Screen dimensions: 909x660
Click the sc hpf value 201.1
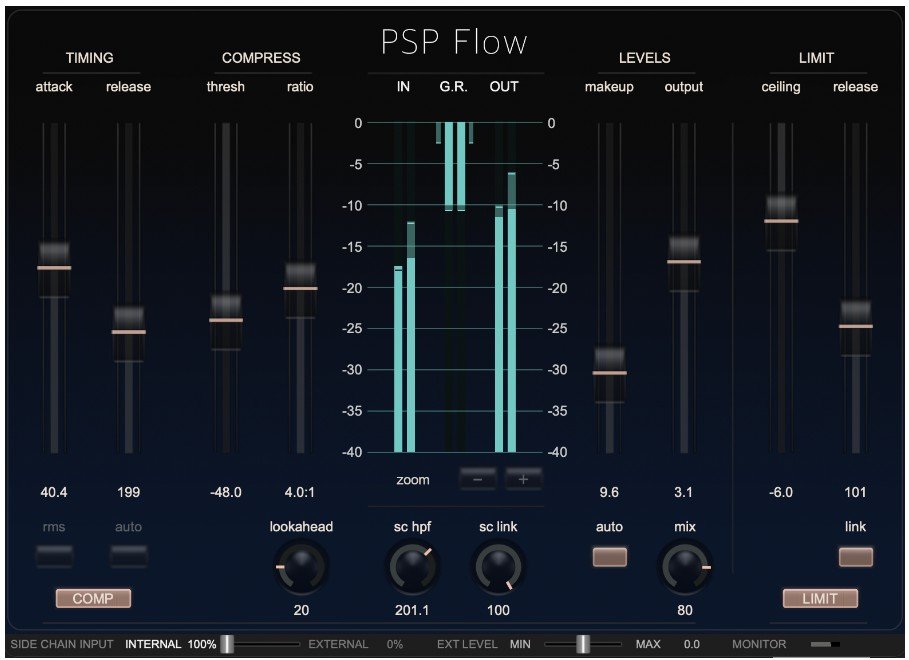412,610
